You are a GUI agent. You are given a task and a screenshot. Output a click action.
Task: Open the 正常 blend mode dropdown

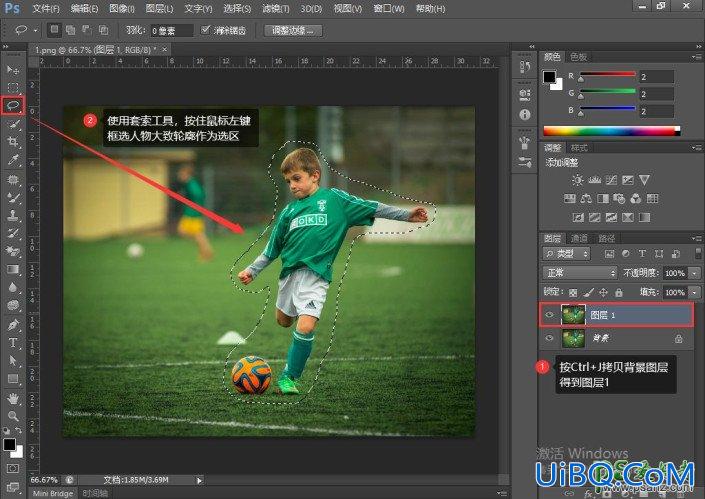point(580,272)
